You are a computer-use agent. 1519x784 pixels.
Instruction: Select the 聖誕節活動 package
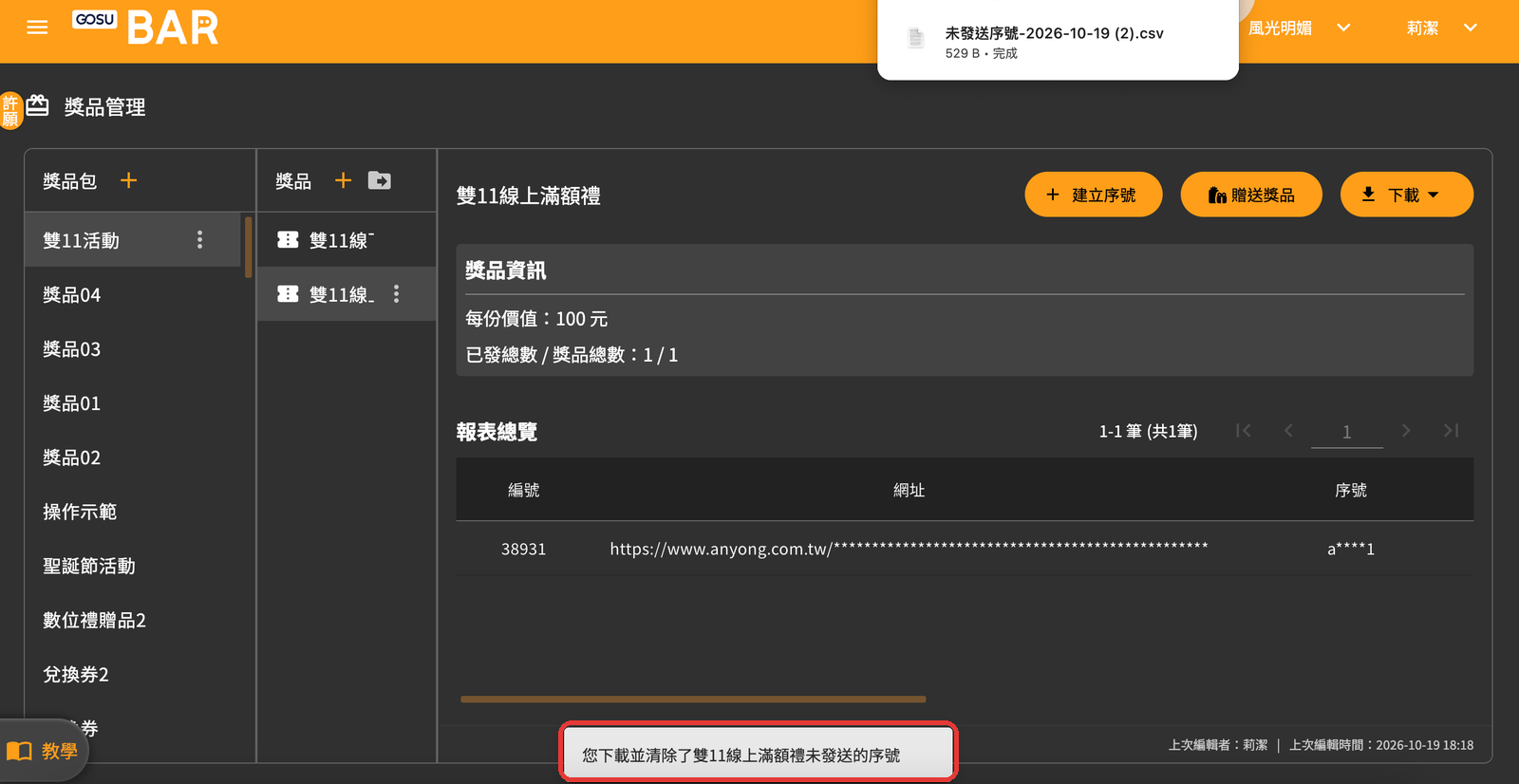133,566
